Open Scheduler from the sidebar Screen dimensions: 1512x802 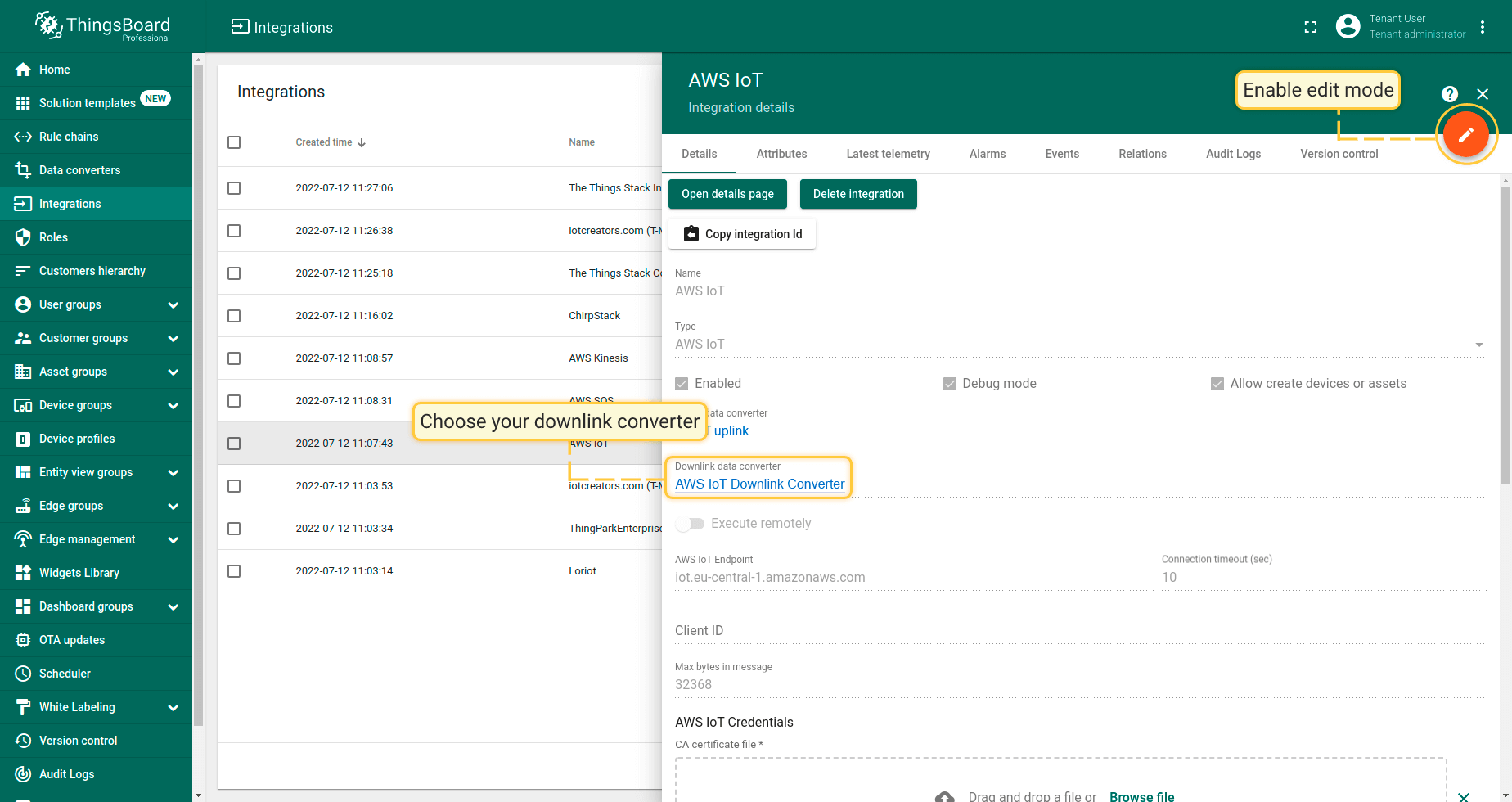tap(65, 674)
